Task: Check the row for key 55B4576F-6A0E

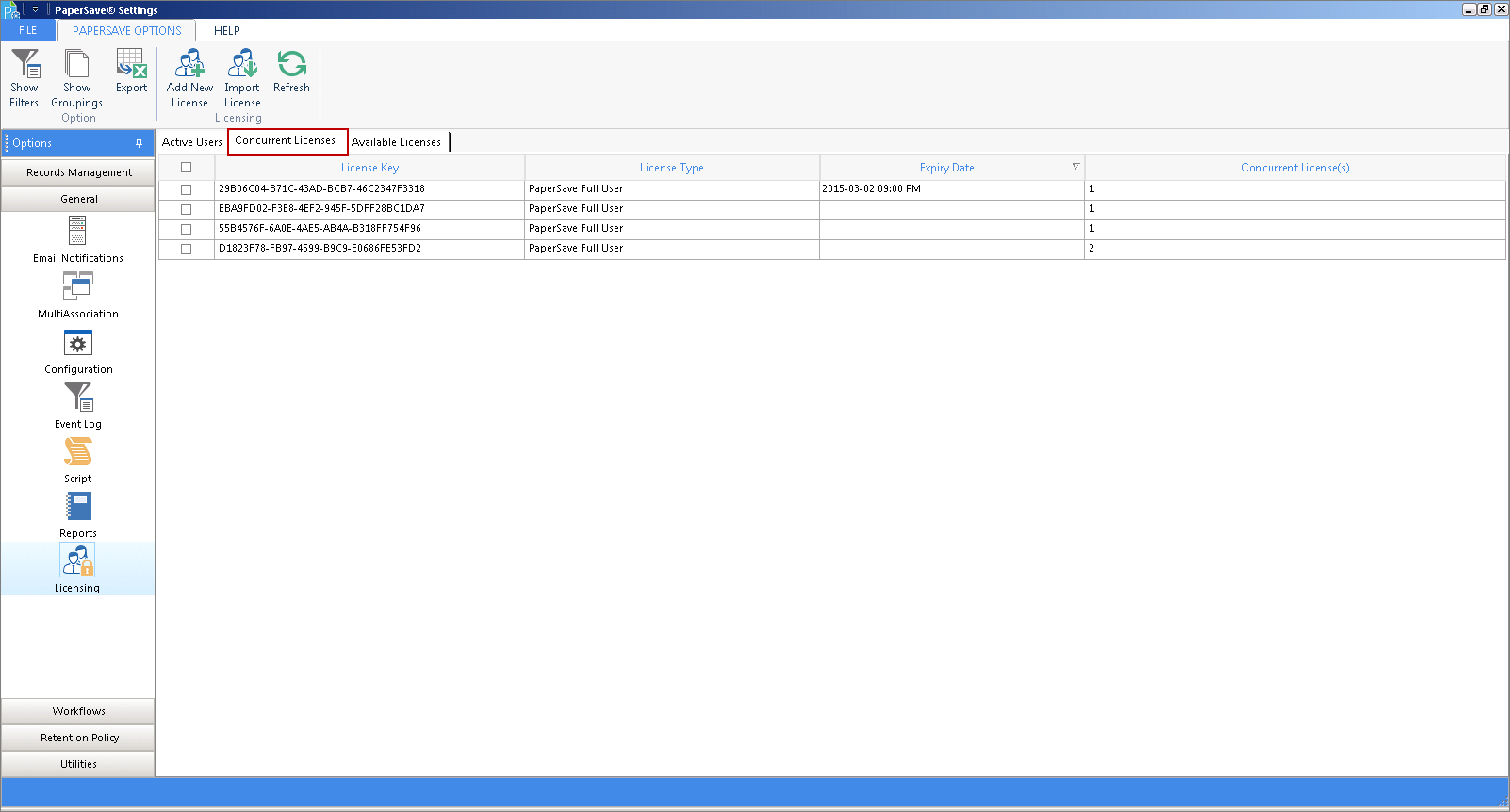Action: (x=186, y=229)
